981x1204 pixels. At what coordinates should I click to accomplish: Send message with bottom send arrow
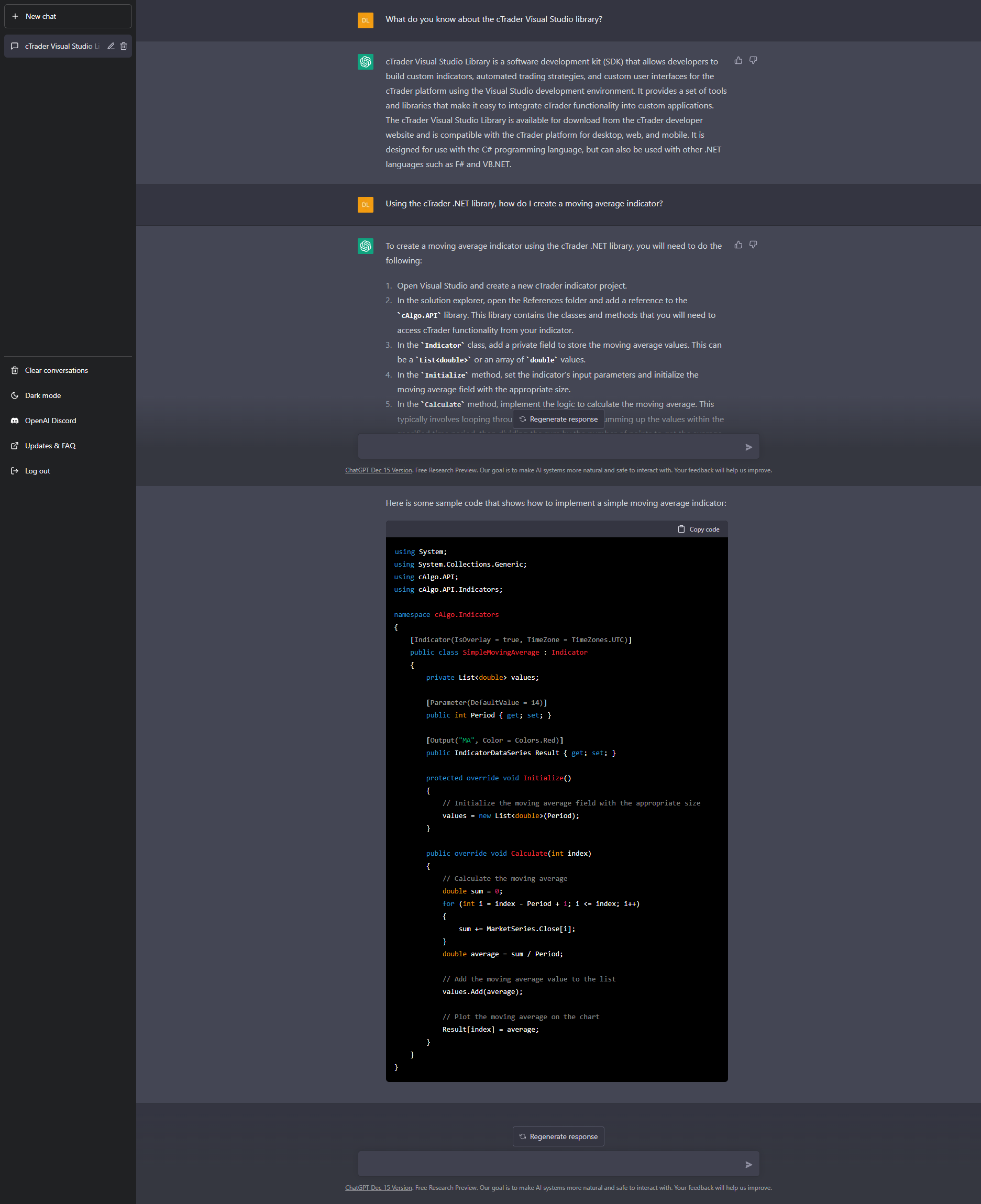click(749, 1164)
